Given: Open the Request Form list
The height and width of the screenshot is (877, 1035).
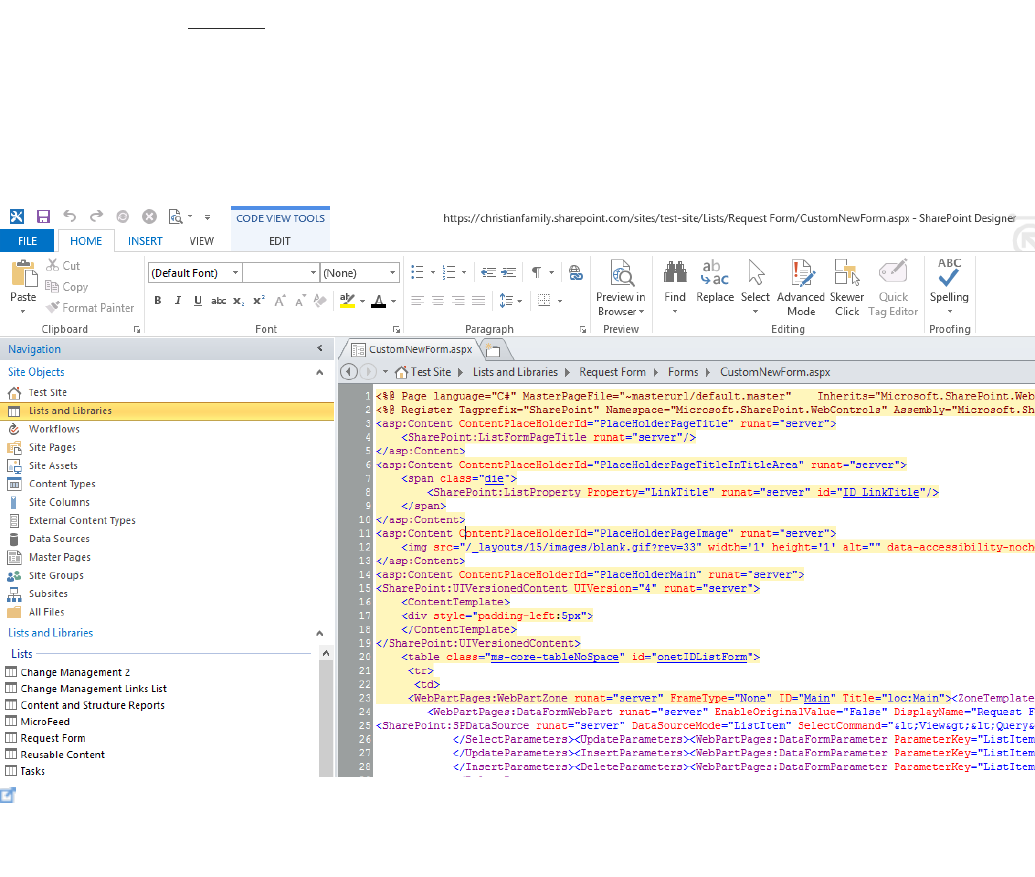Looking at the screenshot, I should pyautogui.click(x=53, y=738).
